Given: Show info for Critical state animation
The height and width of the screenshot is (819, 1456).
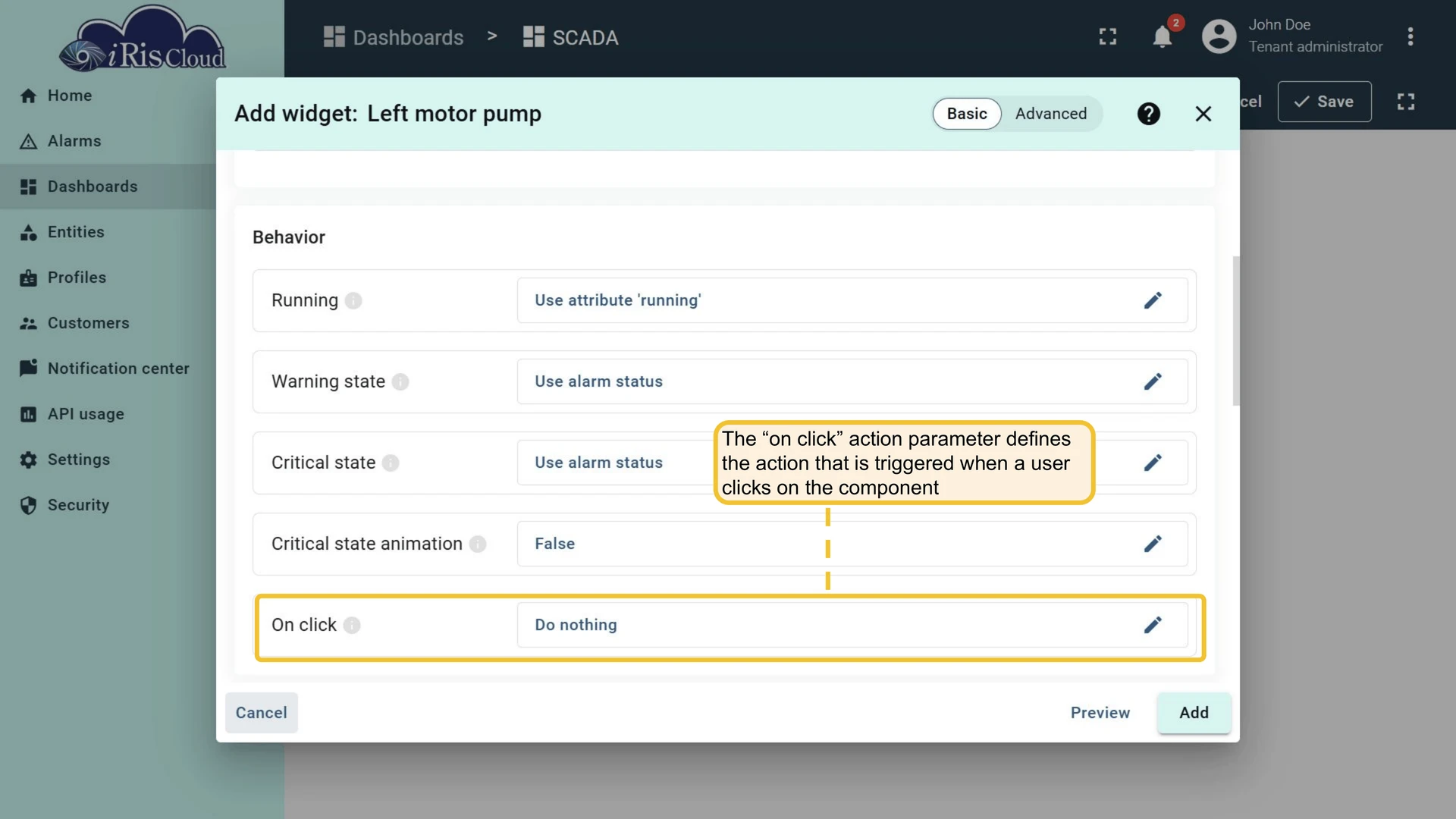Looking at the screenshot, I should [478, 544].
